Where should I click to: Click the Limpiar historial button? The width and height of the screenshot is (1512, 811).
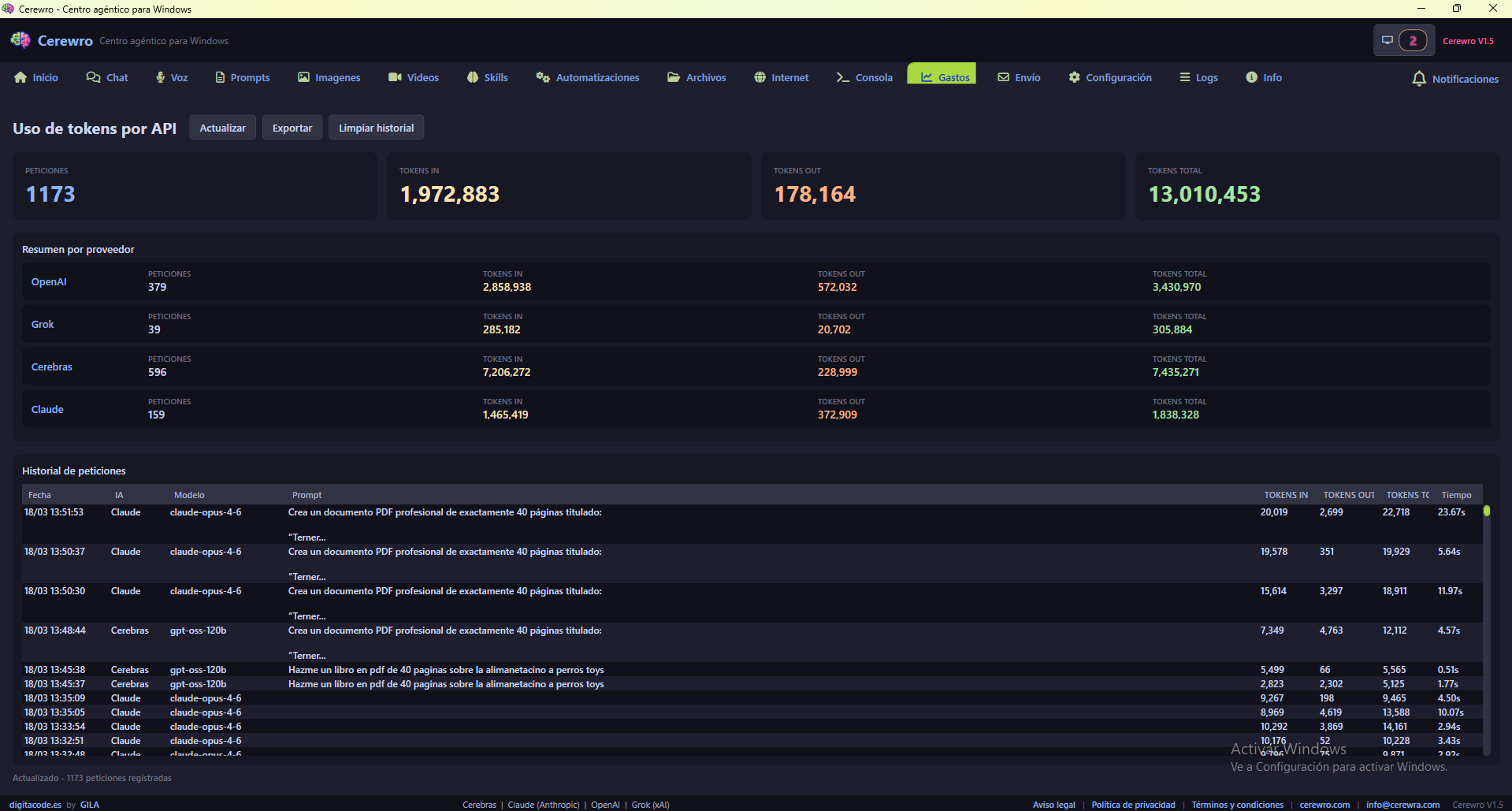[376, 128]
